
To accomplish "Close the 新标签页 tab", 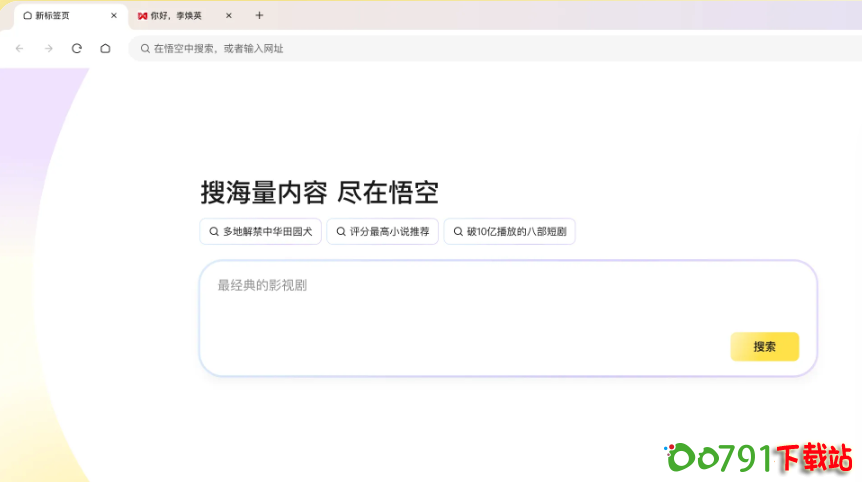I will coord(113,16).
